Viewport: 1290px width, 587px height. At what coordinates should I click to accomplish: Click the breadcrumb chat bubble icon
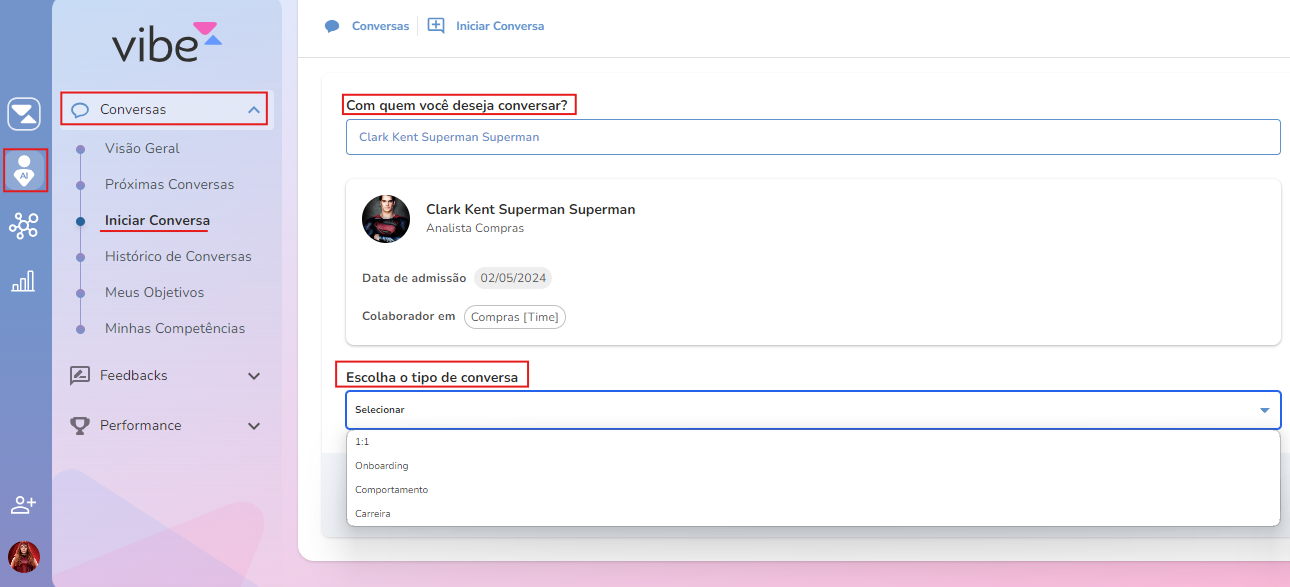click(333, 26)
